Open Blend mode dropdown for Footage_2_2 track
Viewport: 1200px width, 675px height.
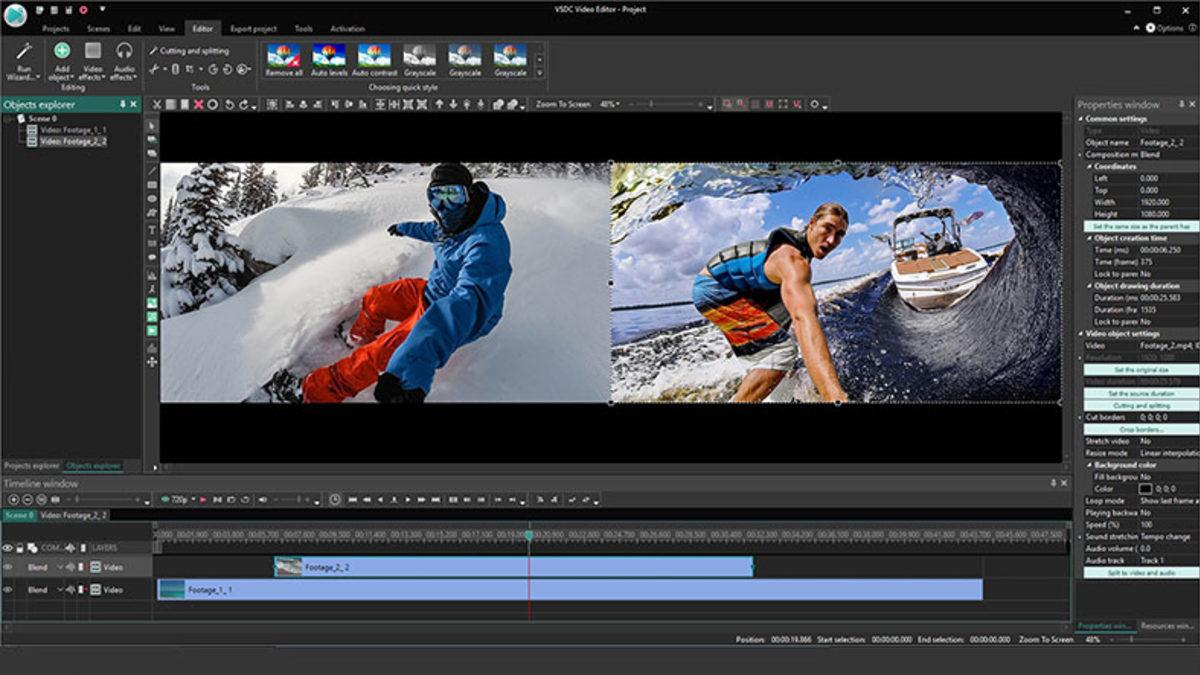tap(59, 567)
